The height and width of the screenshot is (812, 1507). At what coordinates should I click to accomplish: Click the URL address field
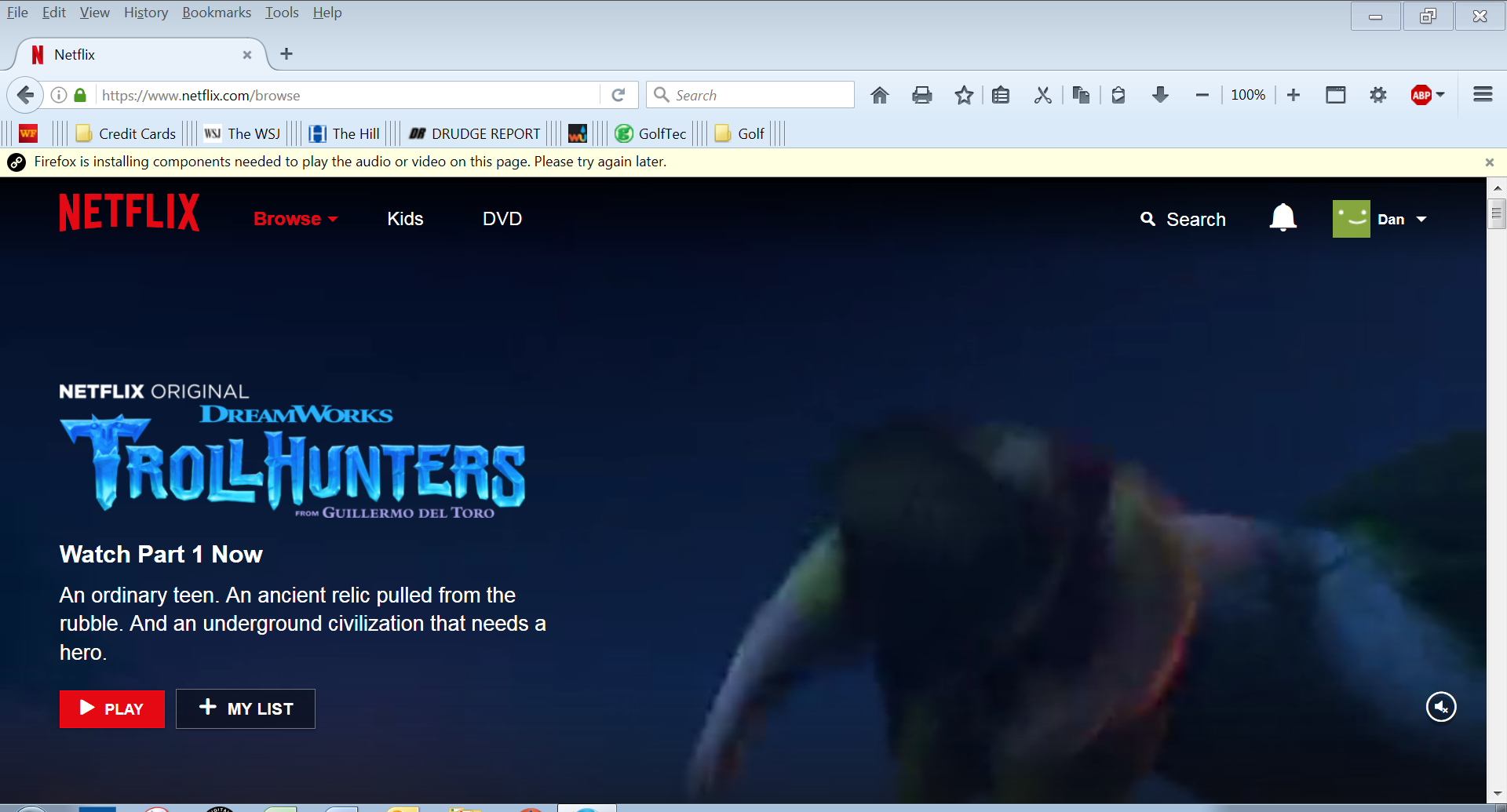(x=349, y=95)
